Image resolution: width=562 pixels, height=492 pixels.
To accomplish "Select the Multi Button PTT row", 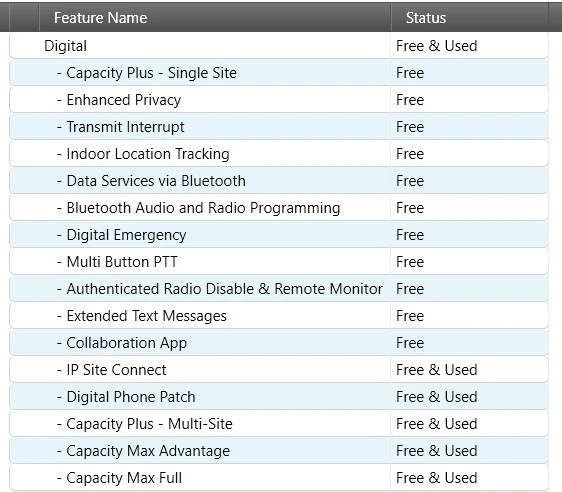I will click(279, 262).
